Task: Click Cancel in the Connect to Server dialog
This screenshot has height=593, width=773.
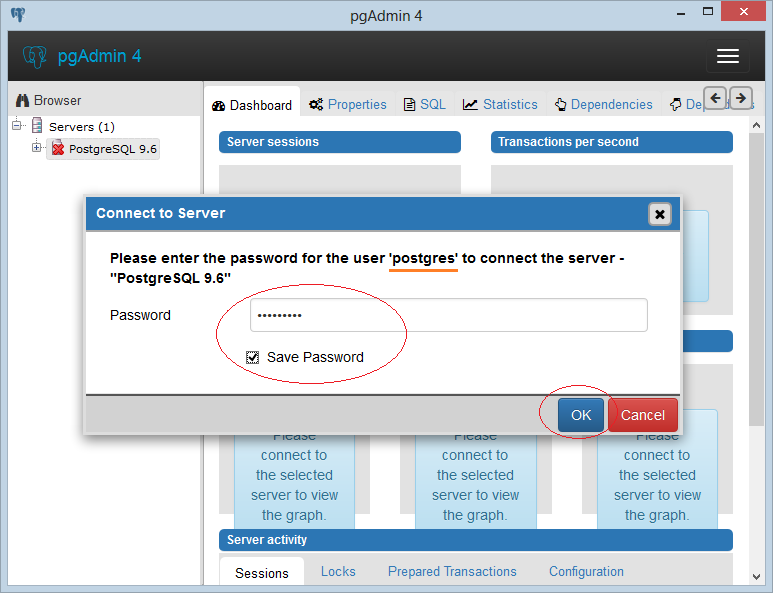Action: 642,415
